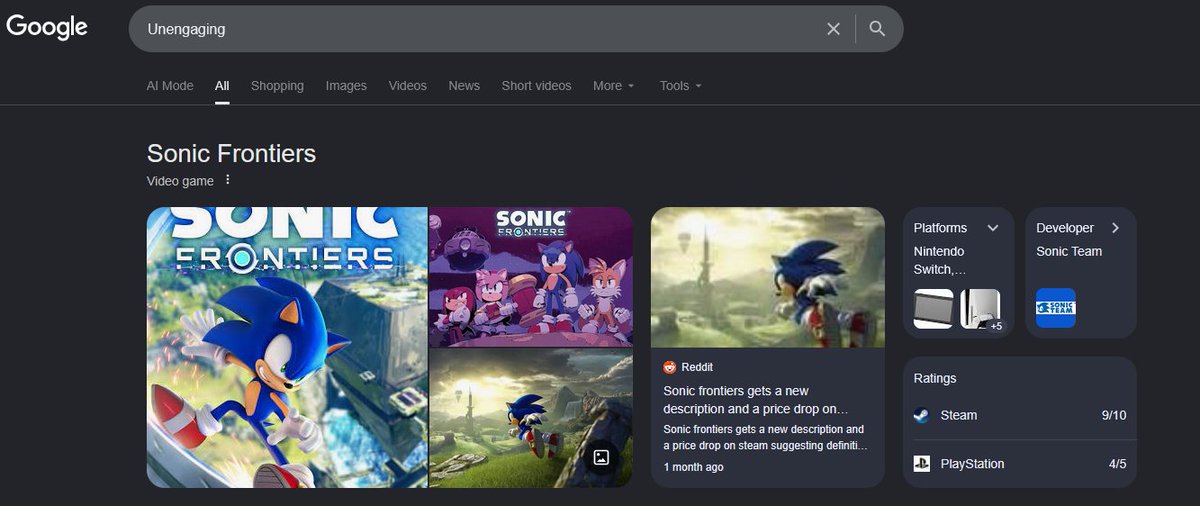Open the Short videos tab
This screenshot has width=1200, height=506.
536,86
